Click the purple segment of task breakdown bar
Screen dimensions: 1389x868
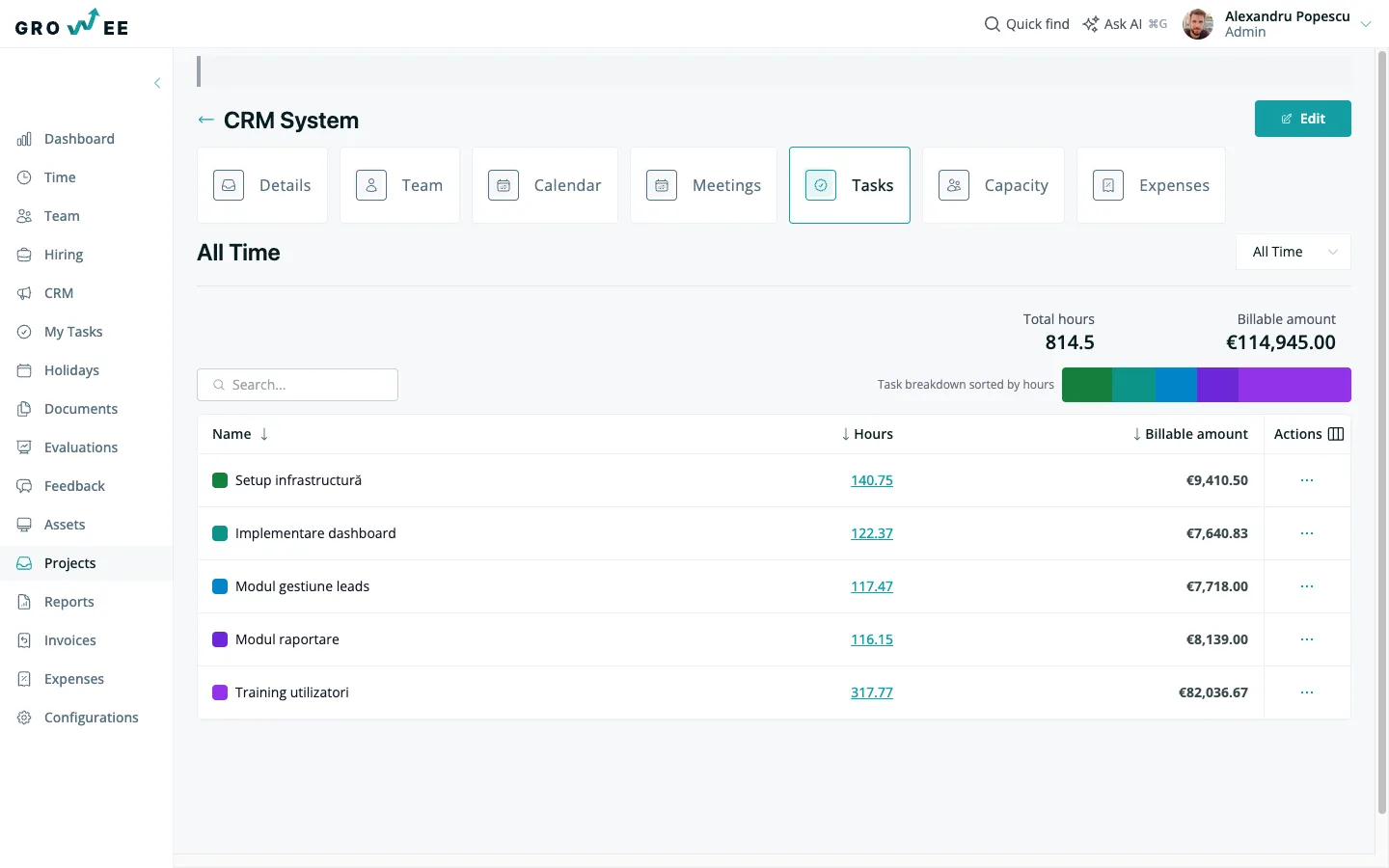pos(1294,385)
